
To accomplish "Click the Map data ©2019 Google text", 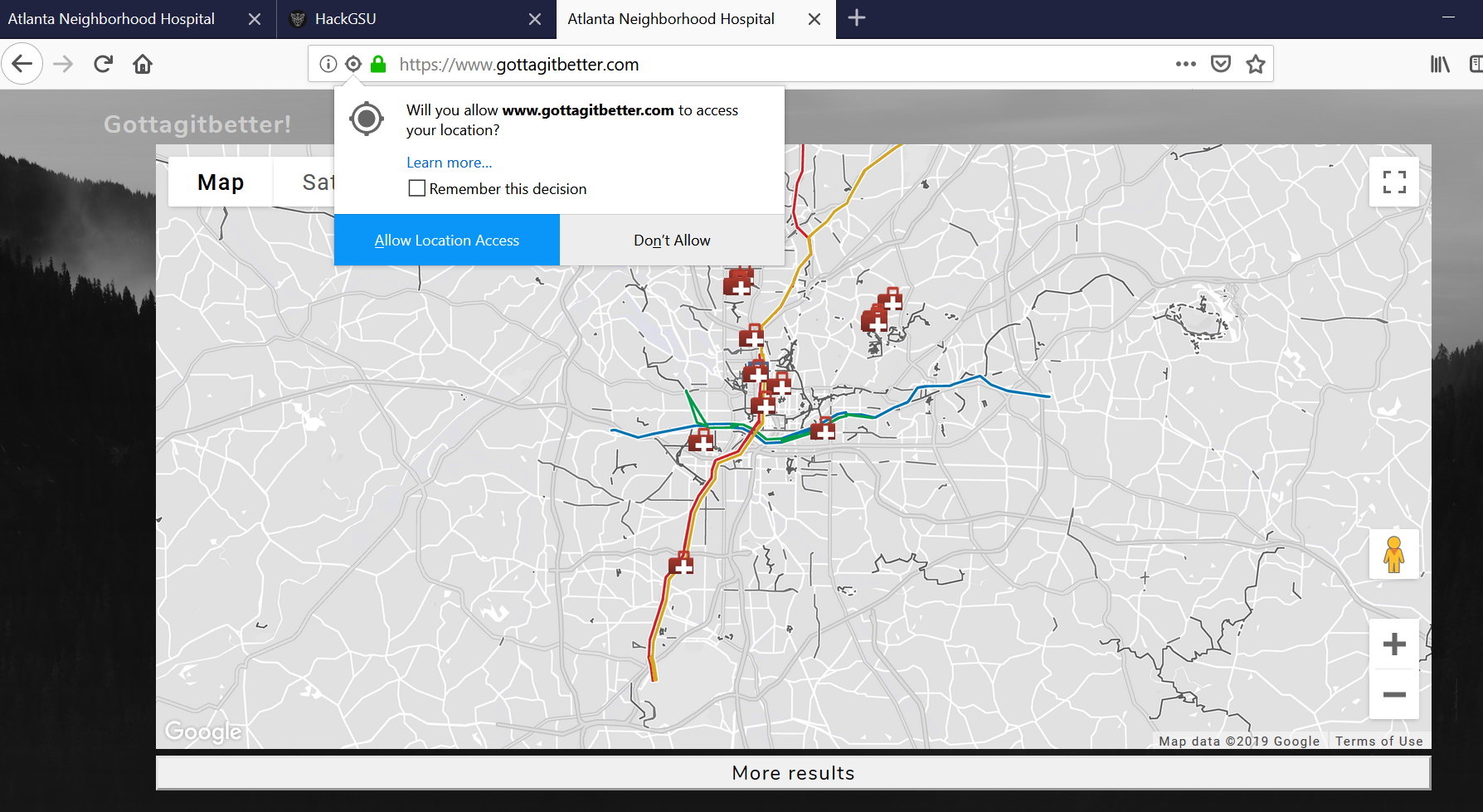I will point(1239,741).
